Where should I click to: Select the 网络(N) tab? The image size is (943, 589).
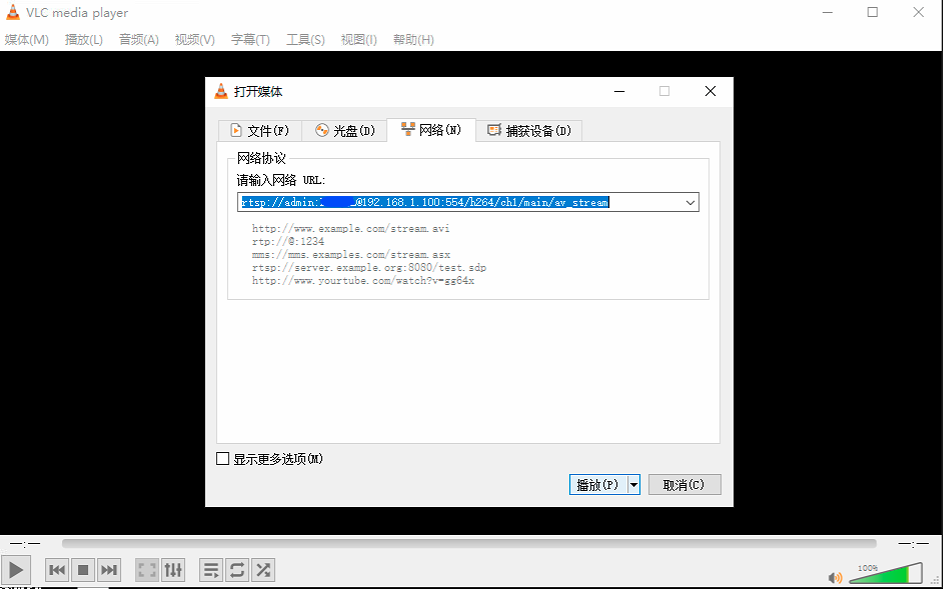coord(431,129)
